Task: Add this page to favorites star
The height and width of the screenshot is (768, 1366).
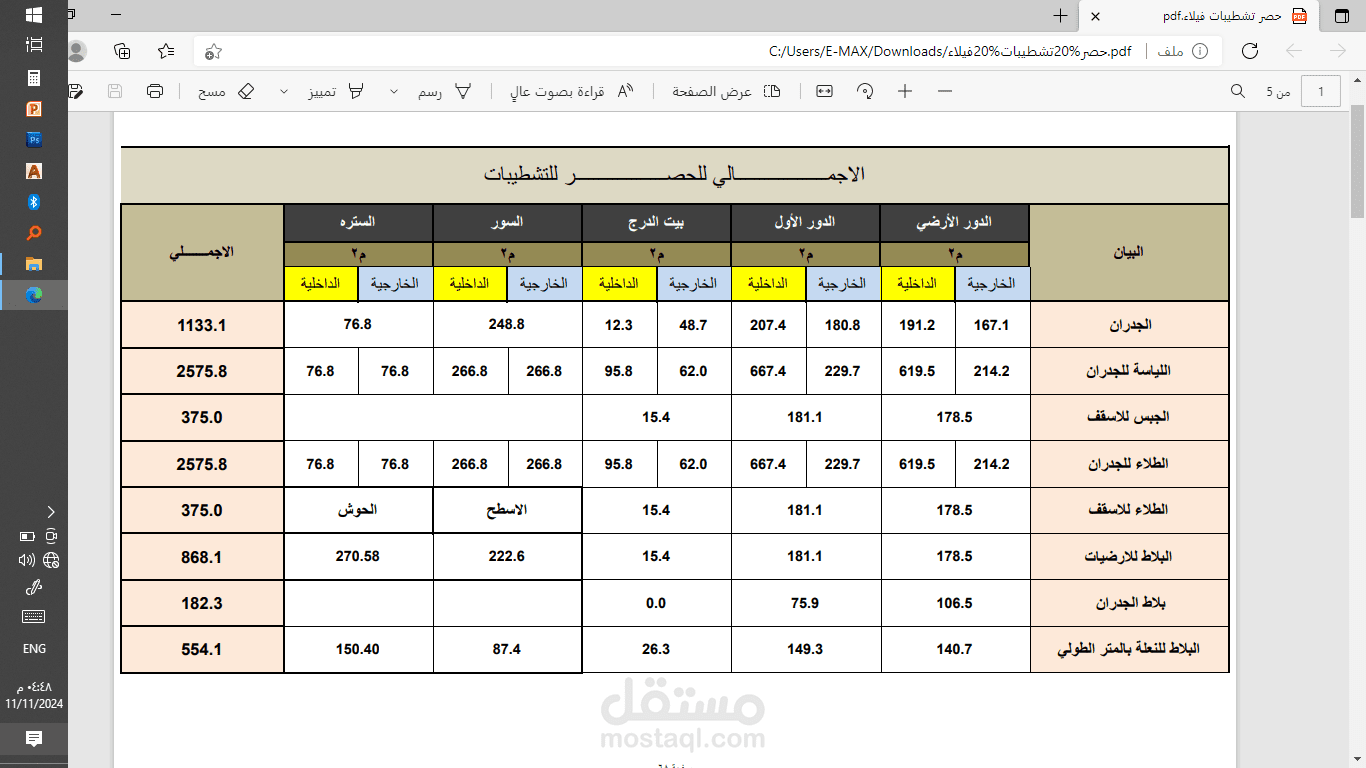Action: tap(213, 52)
